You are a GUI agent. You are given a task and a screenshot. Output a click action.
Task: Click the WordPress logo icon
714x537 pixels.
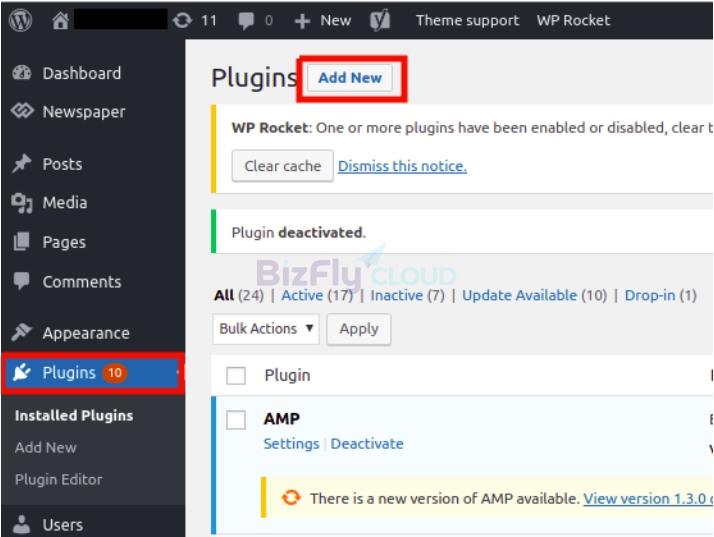(20, 20)
